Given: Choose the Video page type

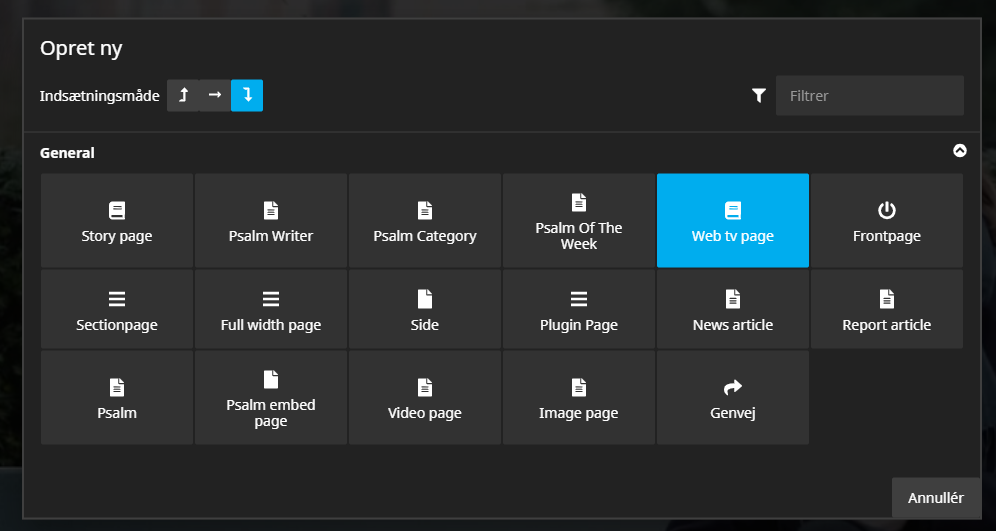Looking at the screenshot, I should [x=424, y=398].
